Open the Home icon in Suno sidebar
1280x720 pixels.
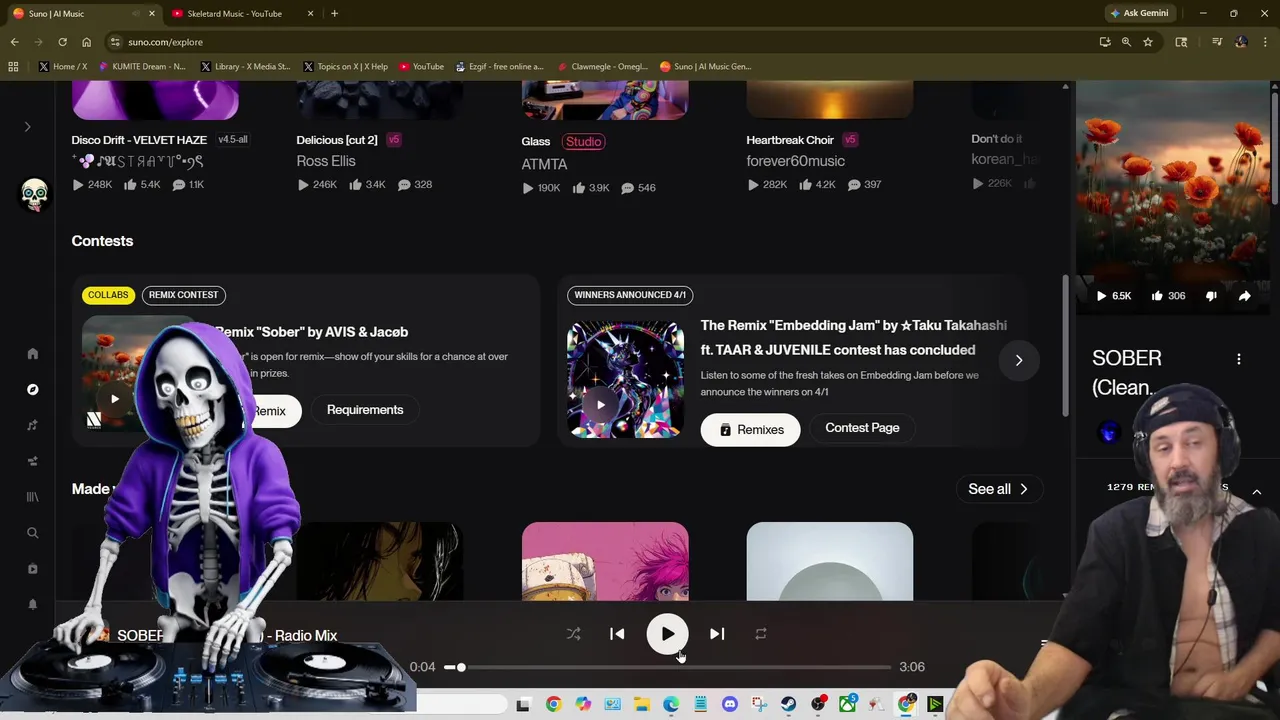coord(32,353)
